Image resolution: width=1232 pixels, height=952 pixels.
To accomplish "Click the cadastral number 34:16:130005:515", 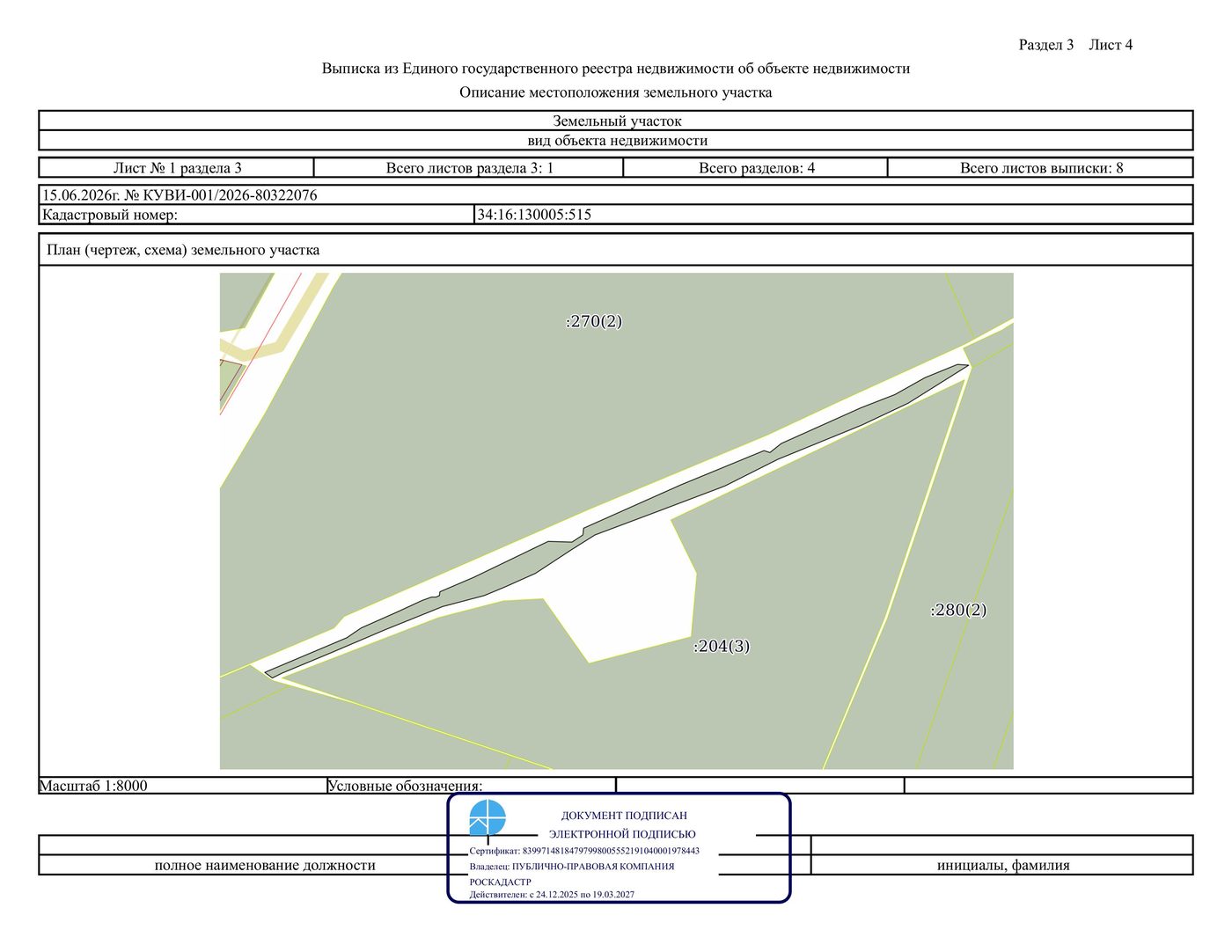I will coord(534,215).
